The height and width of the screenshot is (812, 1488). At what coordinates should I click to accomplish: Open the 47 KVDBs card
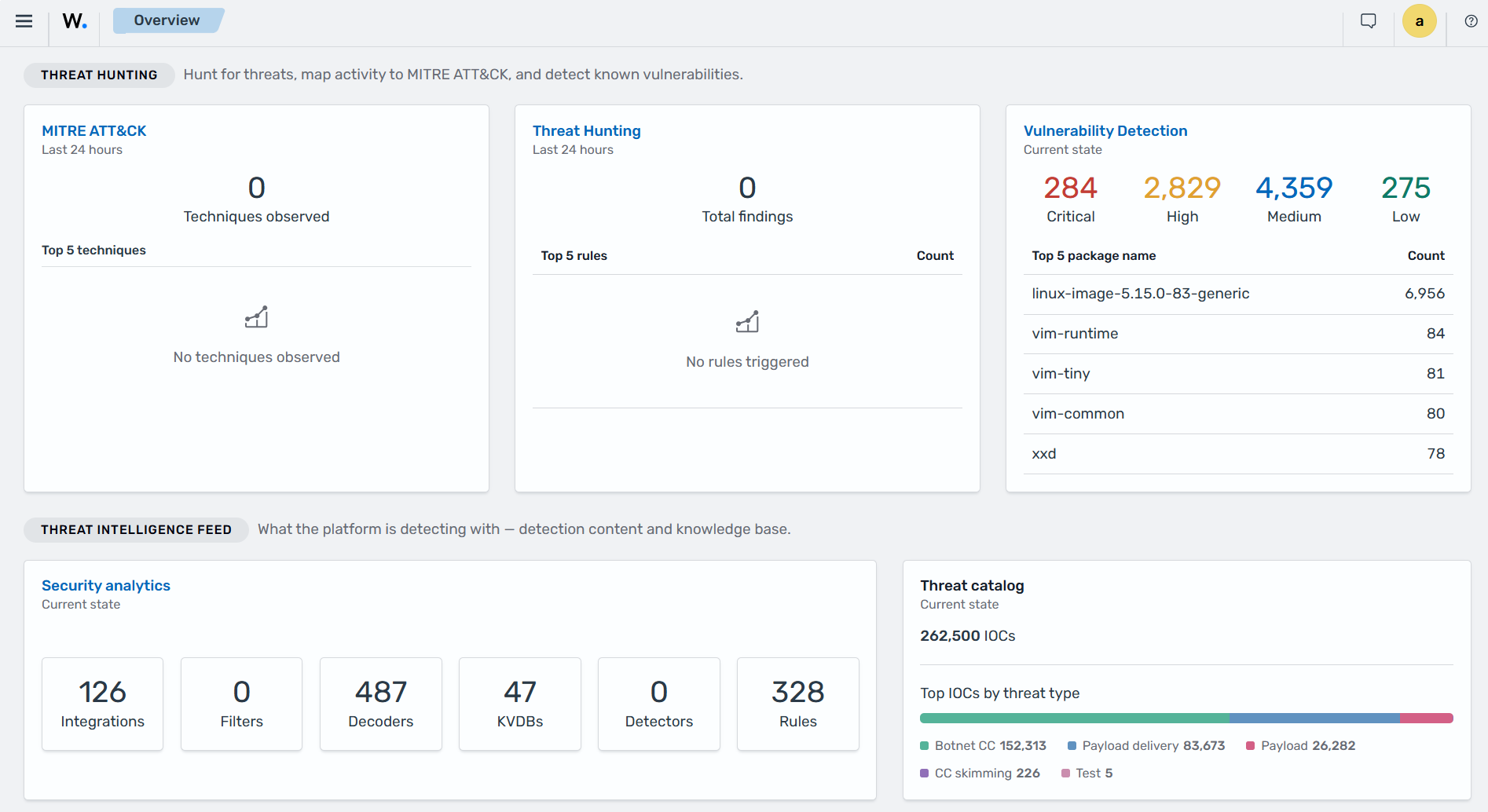(520, 704)
